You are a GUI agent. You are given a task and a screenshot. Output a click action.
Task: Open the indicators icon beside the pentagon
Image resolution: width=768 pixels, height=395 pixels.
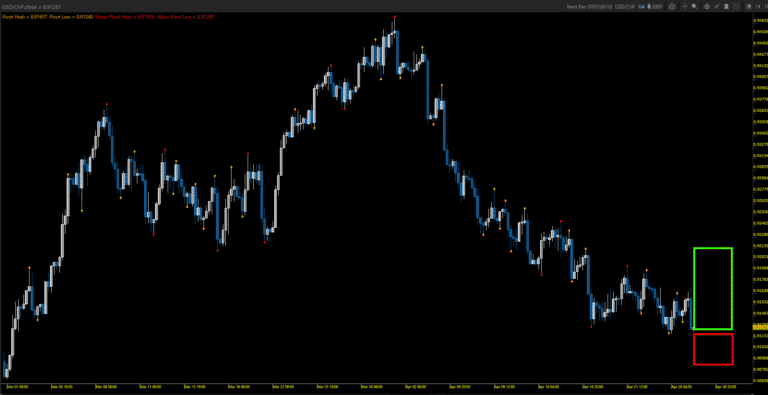(x=716, y=6)
